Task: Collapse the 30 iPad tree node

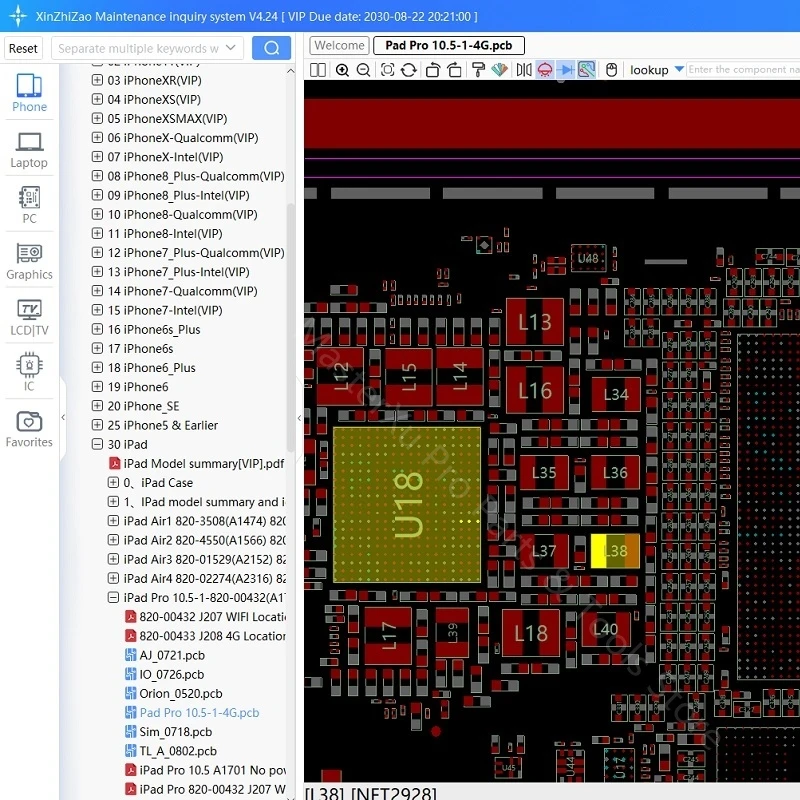Action: click(97, 444)
